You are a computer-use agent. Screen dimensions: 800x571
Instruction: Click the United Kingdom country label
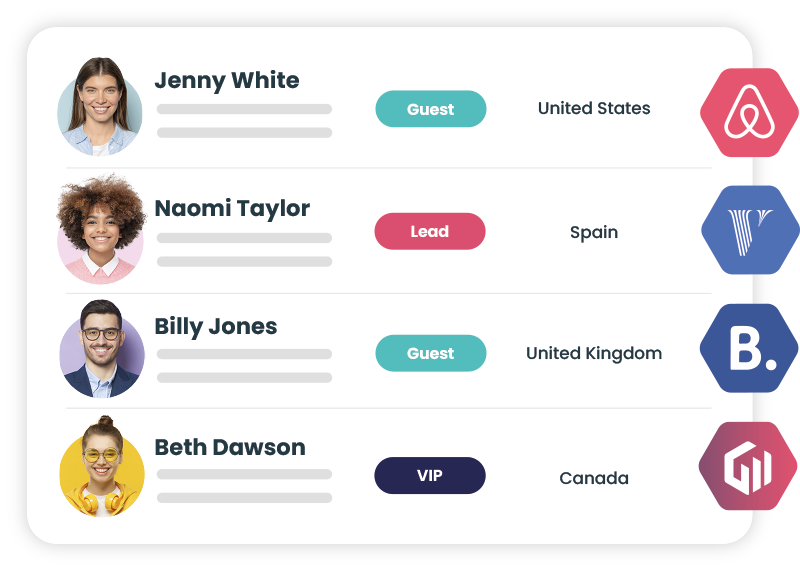pyautogui.click(x=594, y=353)
